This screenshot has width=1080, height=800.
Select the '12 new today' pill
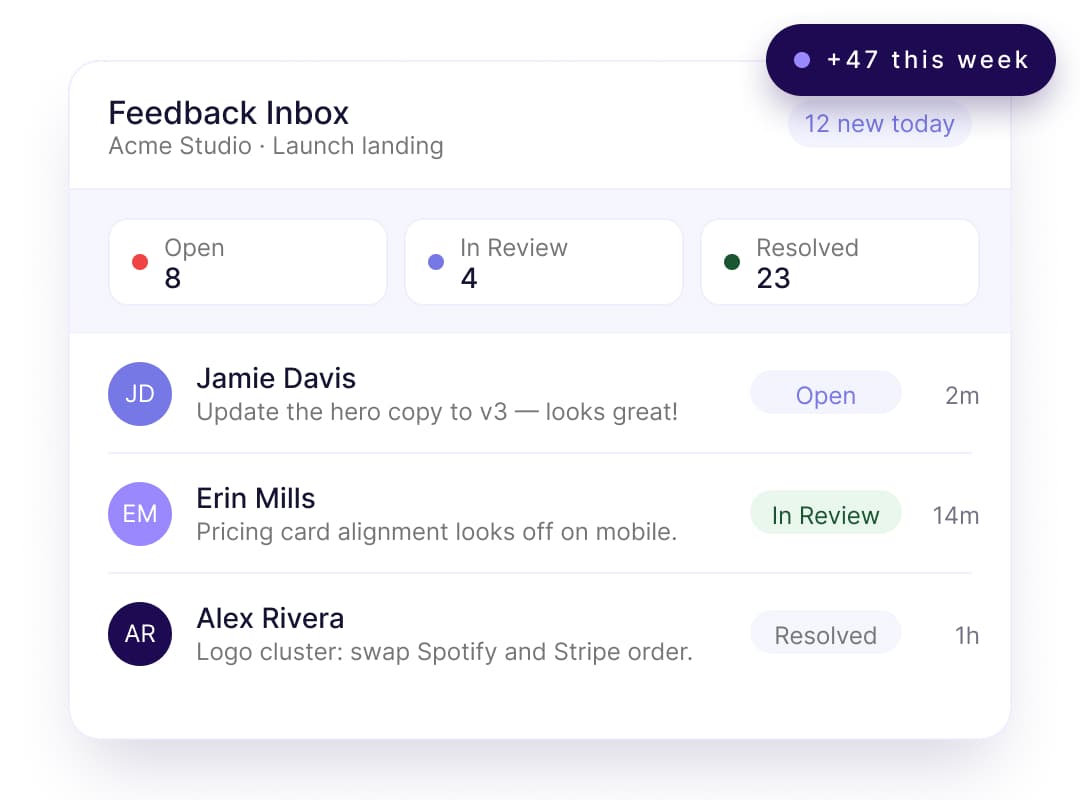880,124
